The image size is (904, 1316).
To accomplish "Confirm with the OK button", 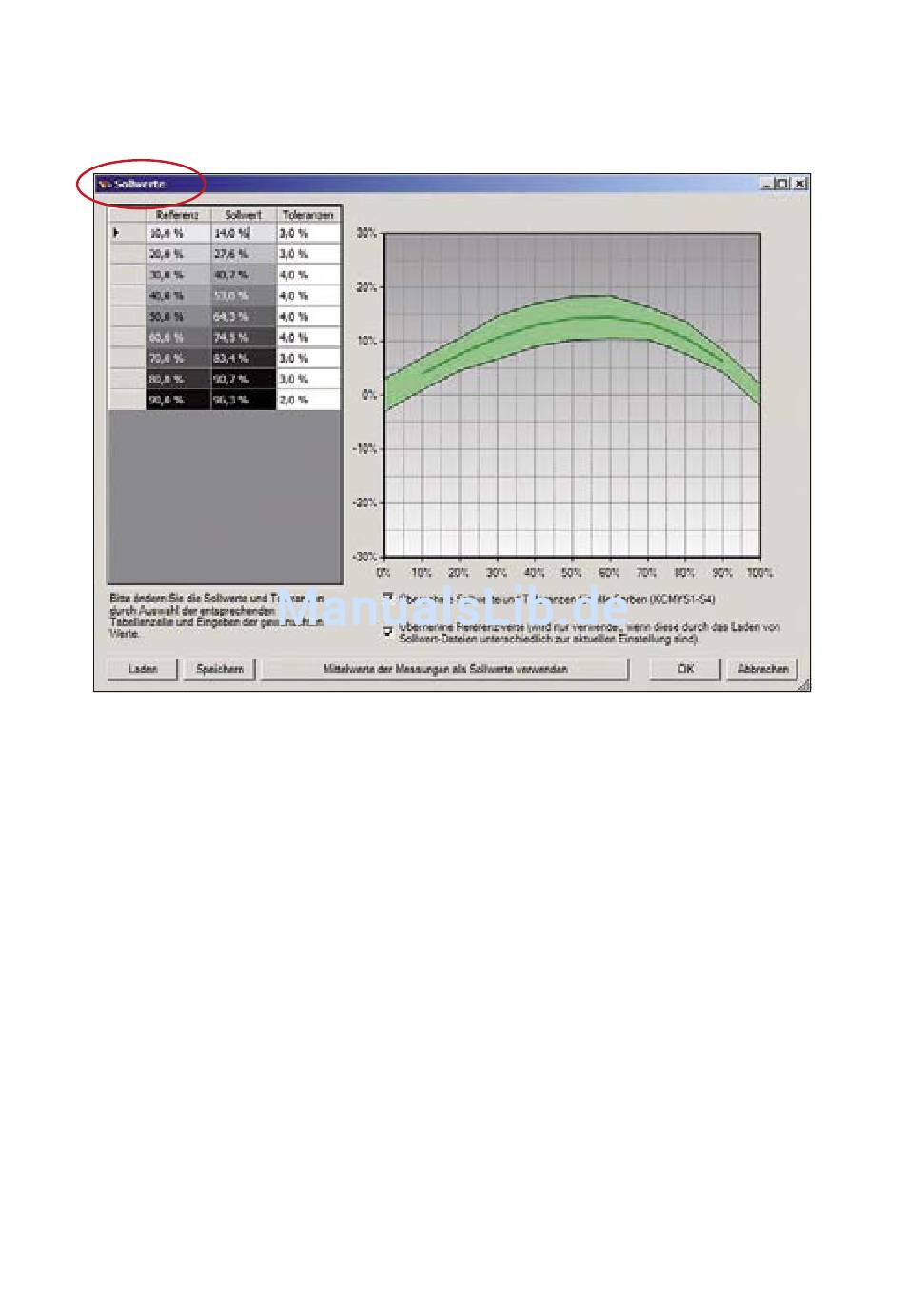I will tap(685, 669).
